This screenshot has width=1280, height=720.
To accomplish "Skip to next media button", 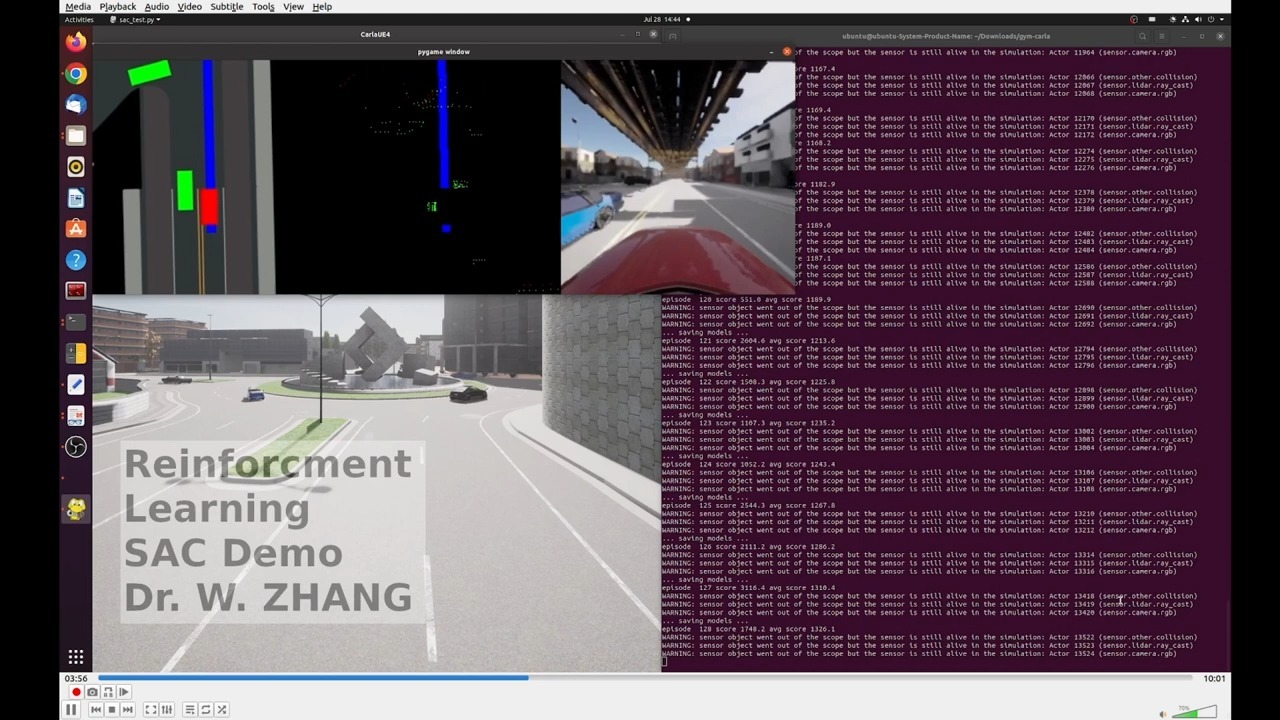I will [127, 710].
